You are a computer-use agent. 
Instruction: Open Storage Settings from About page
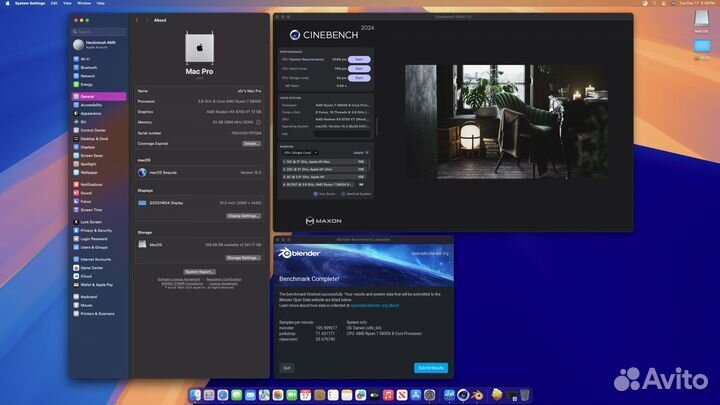point(243,258)
